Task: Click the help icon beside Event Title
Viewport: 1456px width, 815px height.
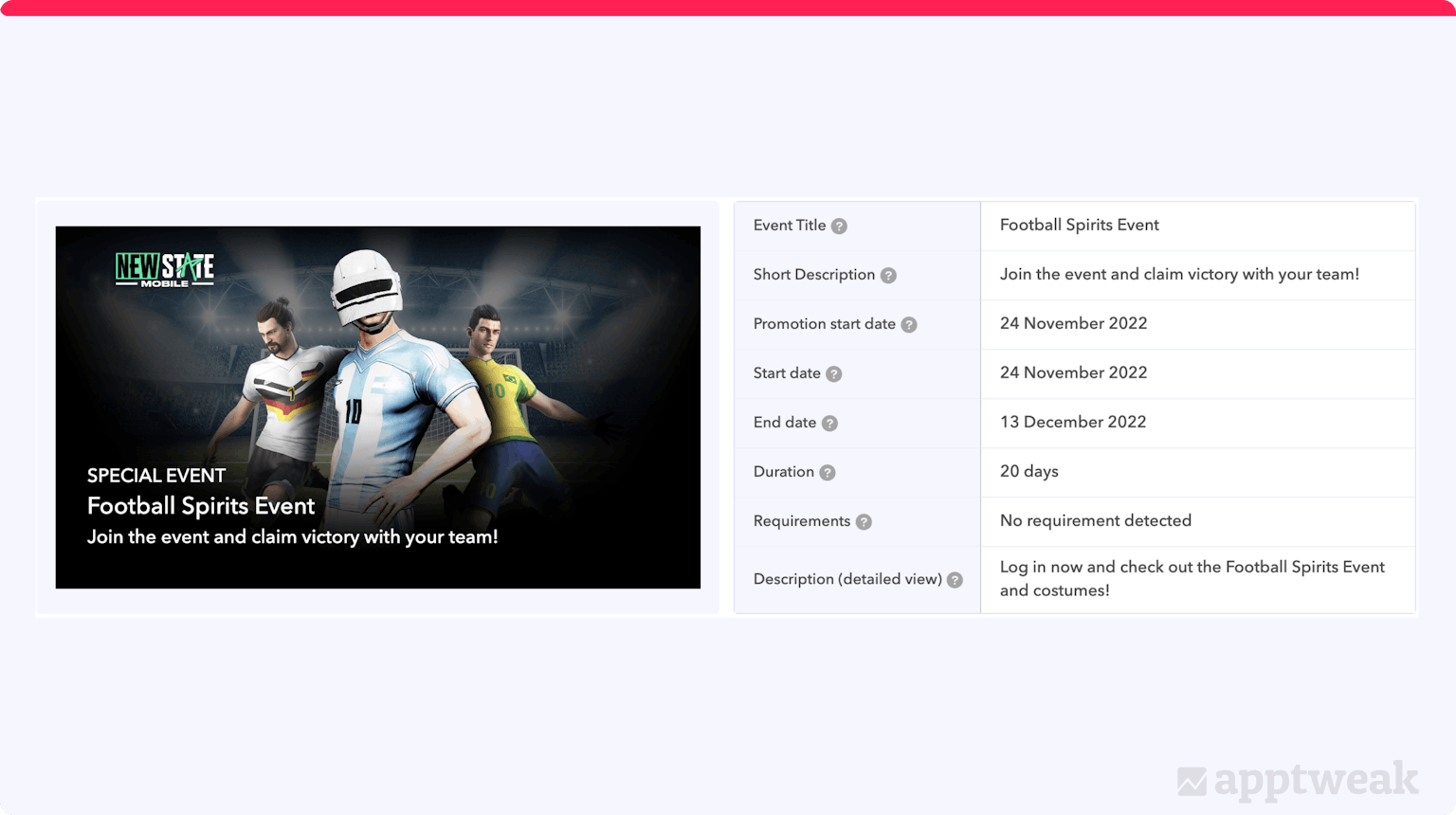Action: pos(839,226)
